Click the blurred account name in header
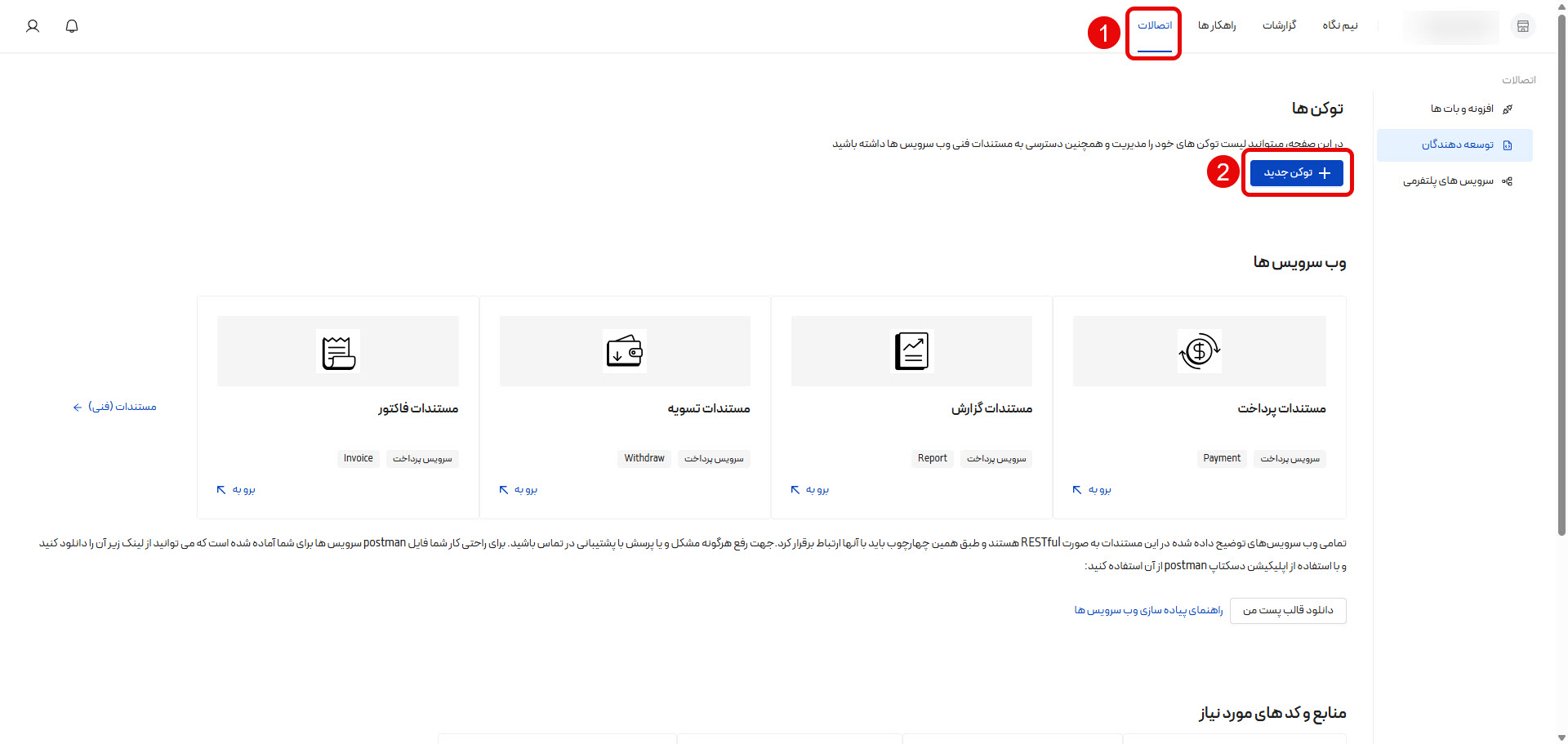 [1452, 26]
